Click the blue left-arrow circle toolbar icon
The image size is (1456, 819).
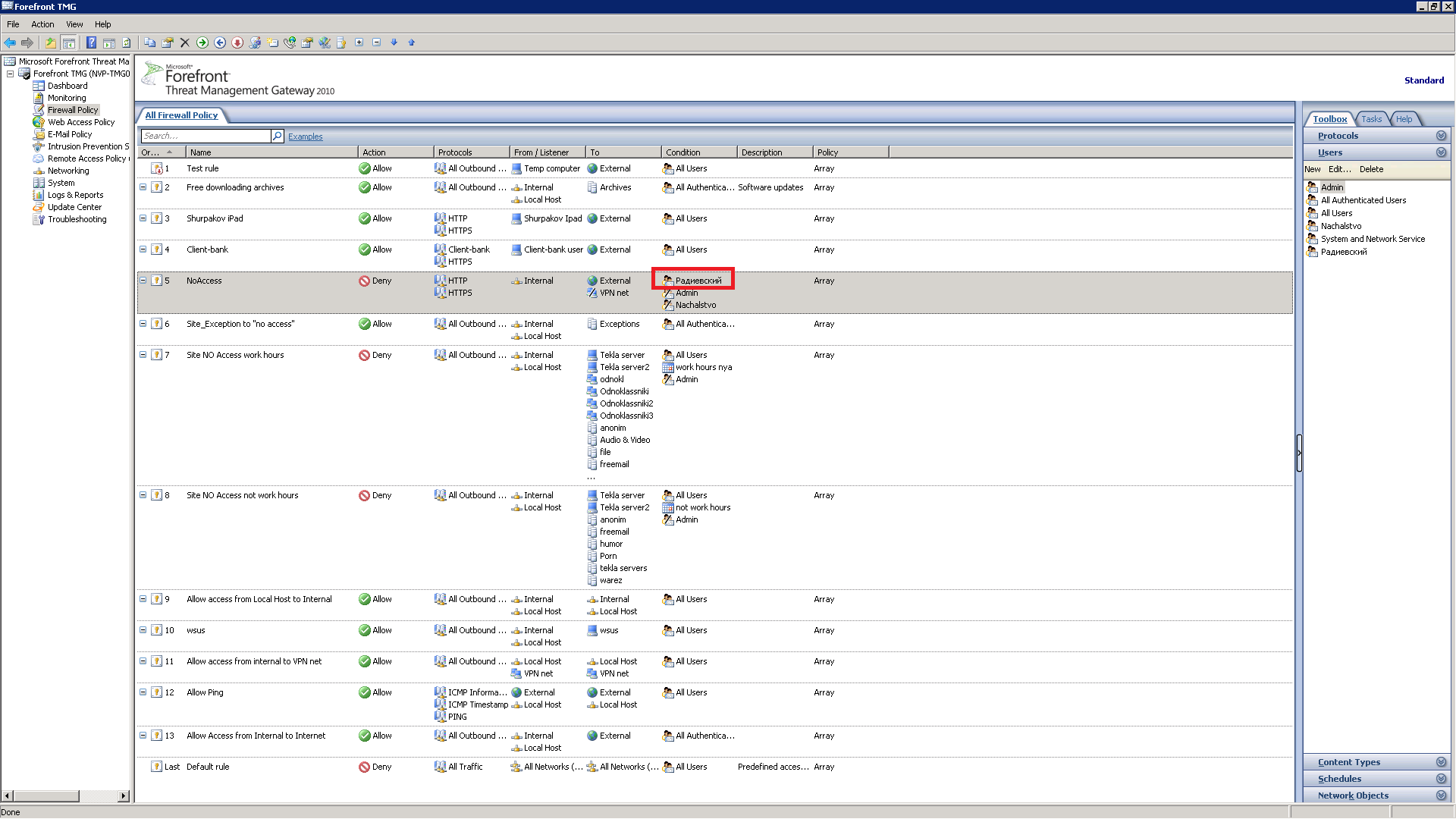coord(220,42)
